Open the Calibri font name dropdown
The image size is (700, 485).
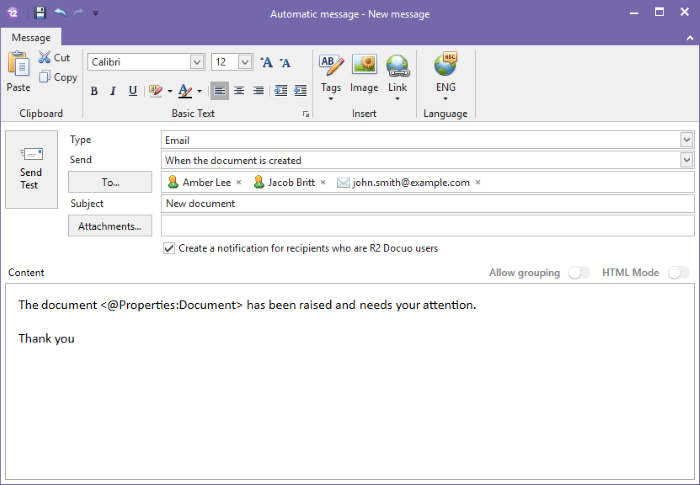point(197,62)
